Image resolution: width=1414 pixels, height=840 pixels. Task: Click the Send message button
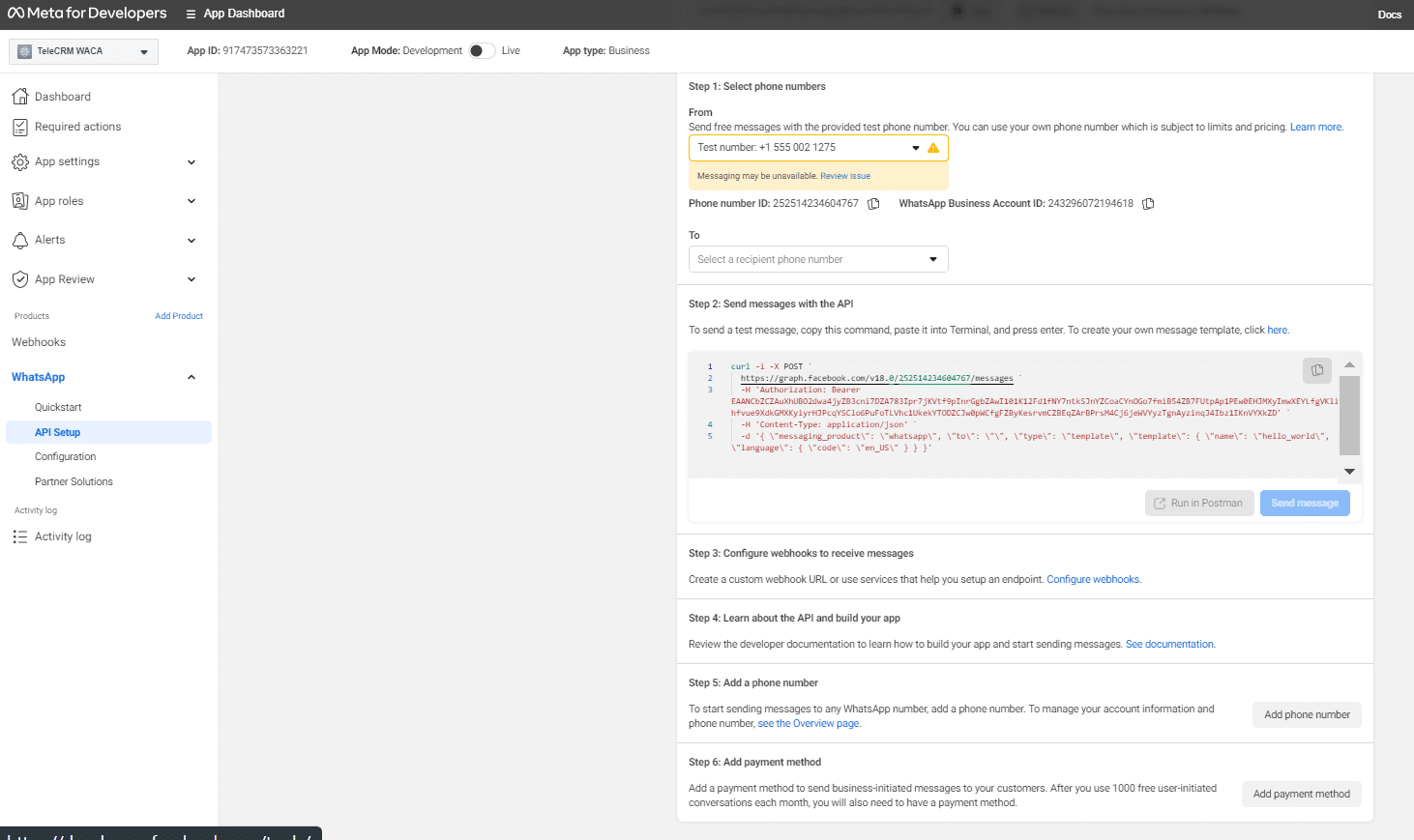tap(1305, 503)
